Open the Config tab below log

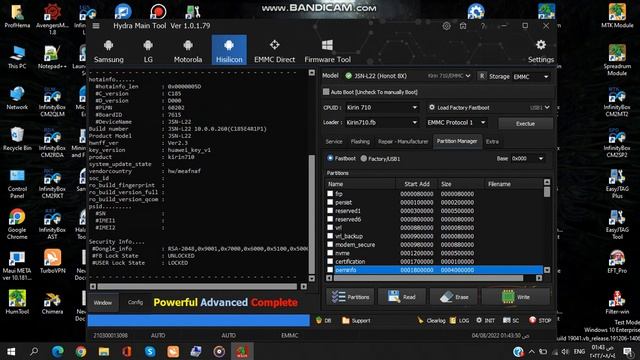pyautogui.click(x=135, y=302)
